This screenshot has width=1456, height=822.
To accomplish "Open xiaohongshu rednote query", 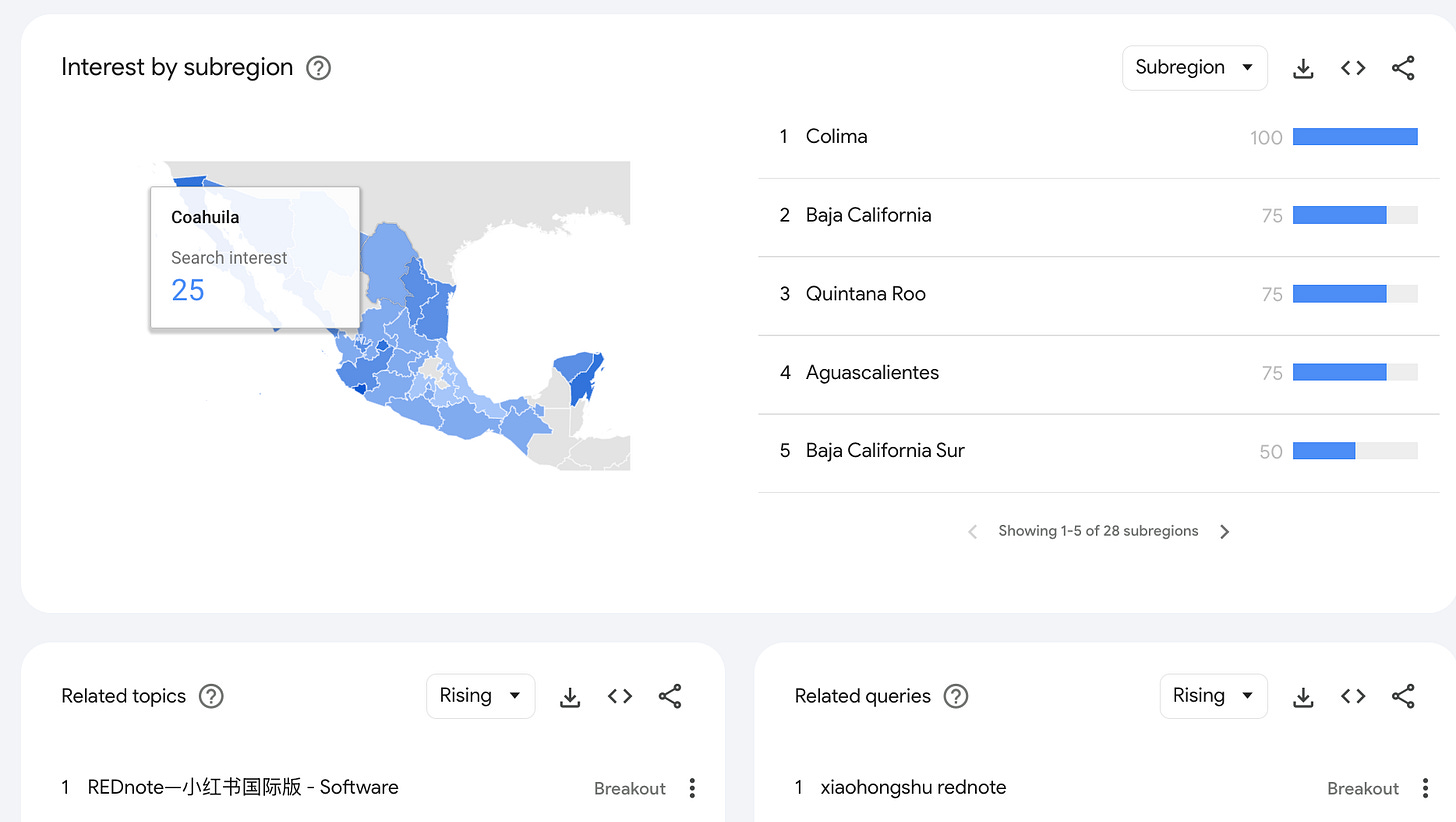I will coord(913,787).
